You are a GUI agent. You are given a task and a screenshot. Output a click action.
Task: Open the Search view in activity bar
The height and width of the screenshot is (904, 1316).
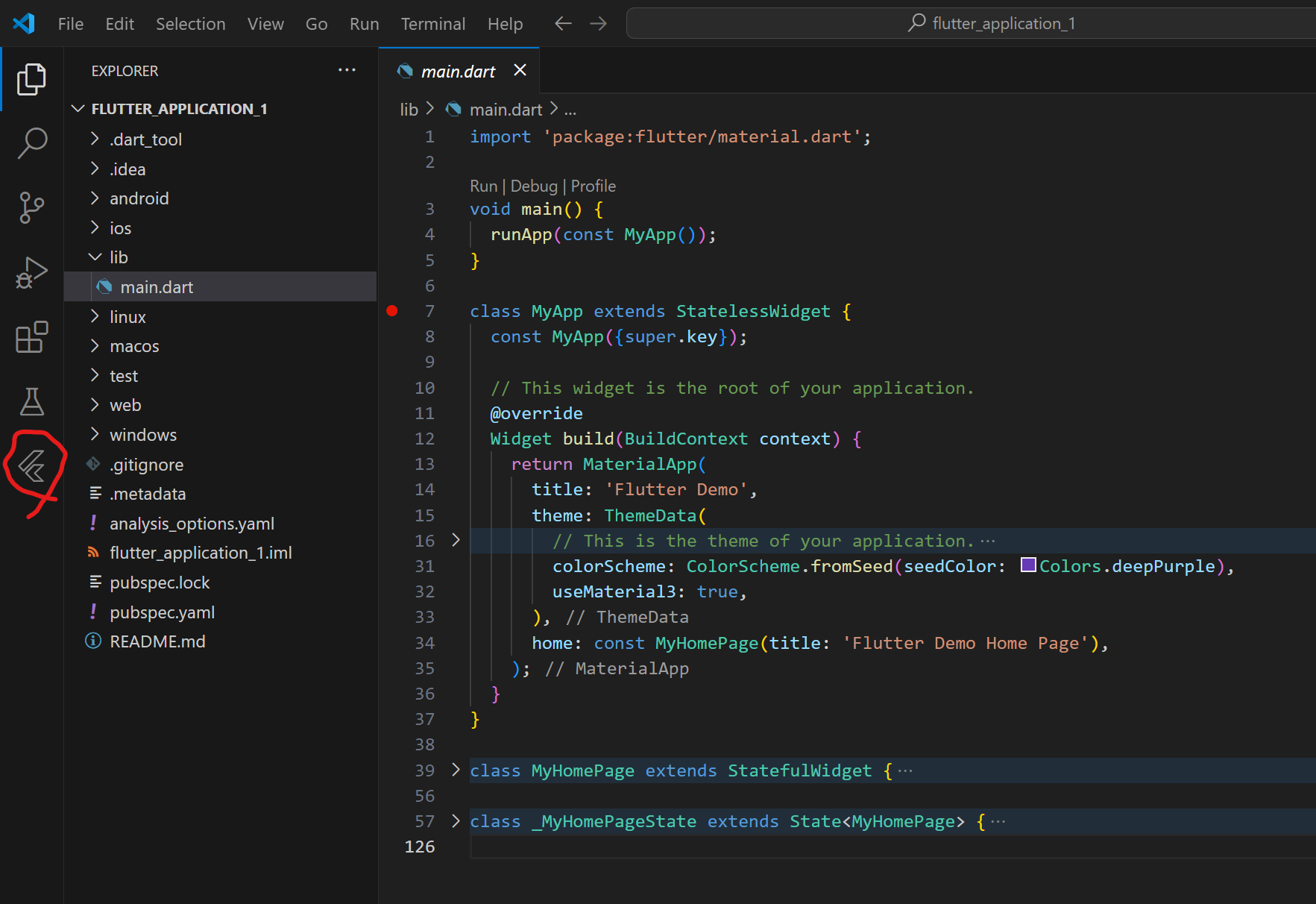pos(31,142)
